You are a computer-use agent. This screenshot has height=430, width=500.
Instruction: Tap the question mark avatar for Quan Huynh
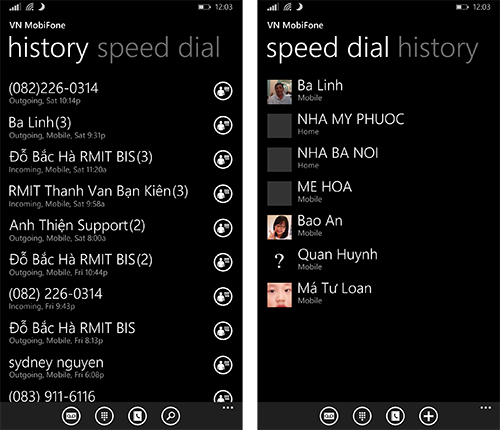coord(279,261)
